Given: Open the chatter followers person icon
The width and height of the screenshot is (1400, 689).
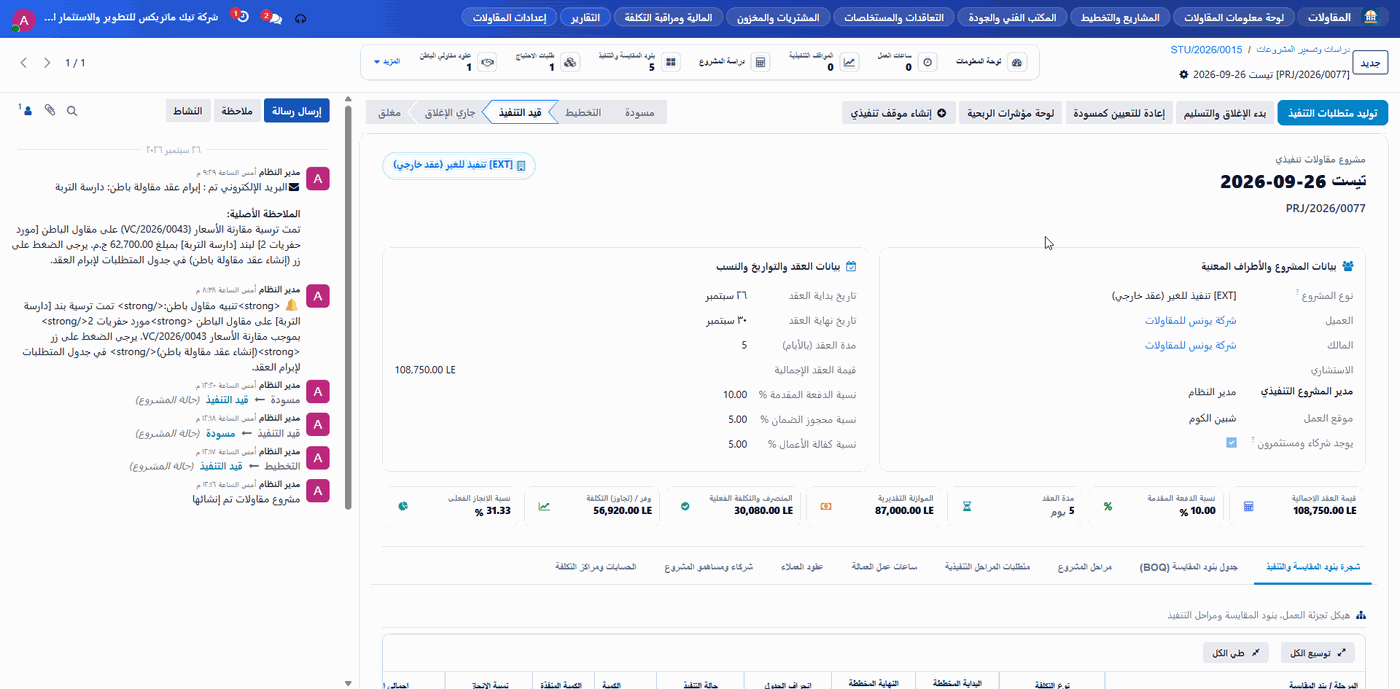Looking at the screenshot, I should 26,110.
